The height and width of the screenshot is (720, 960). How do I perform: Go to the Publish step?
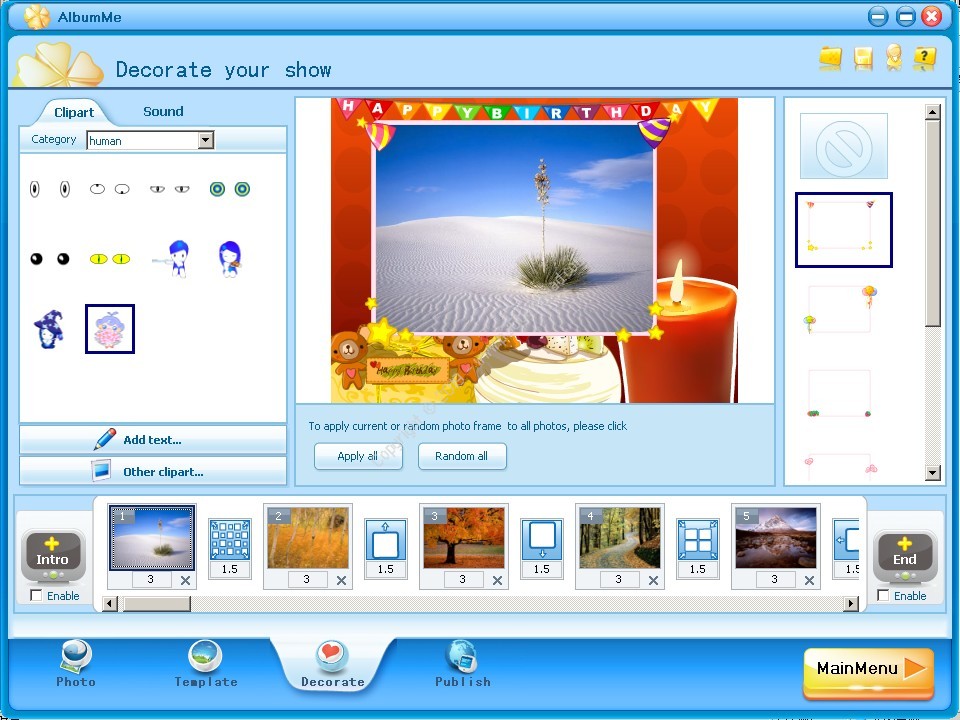pyautogui.click(x=462, y=665)
